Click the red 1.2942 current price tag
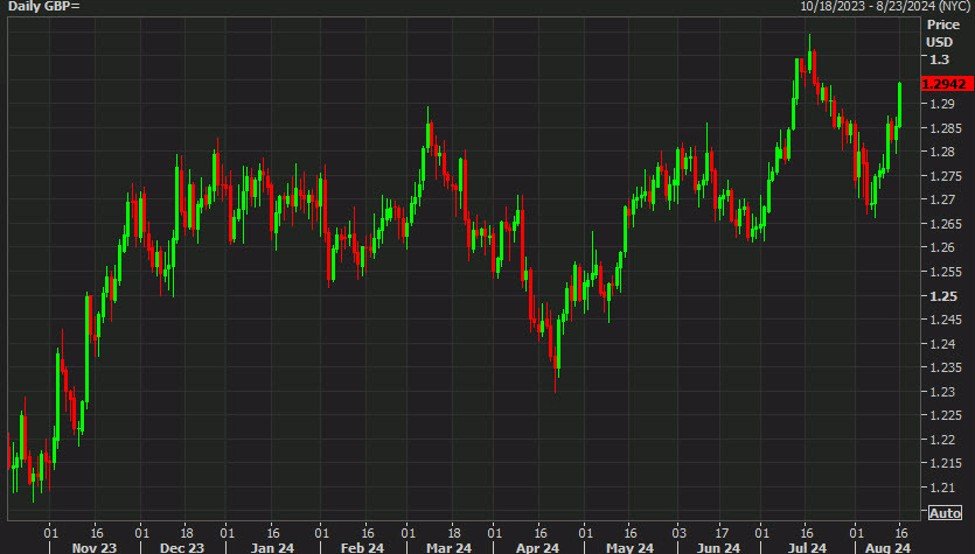 point(945,85)
